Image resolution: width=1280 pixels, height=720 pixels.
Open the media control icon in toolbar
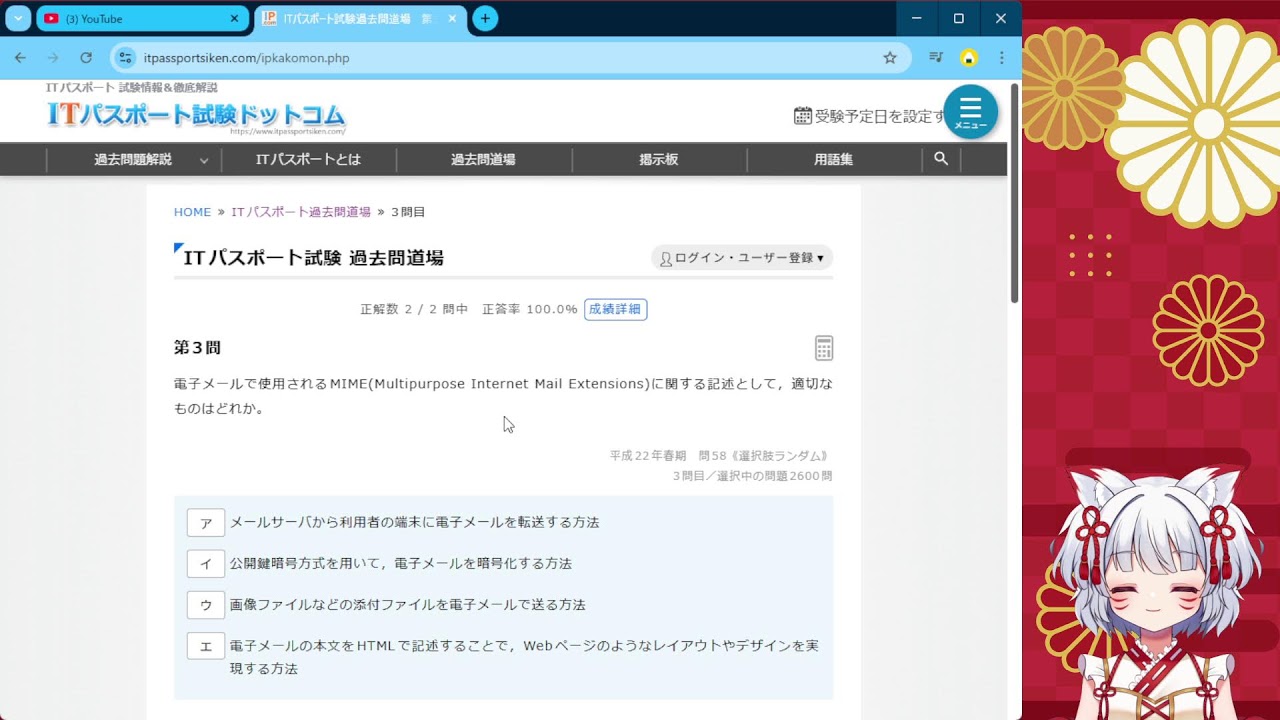pyautogui.click(x=935, y=58)
